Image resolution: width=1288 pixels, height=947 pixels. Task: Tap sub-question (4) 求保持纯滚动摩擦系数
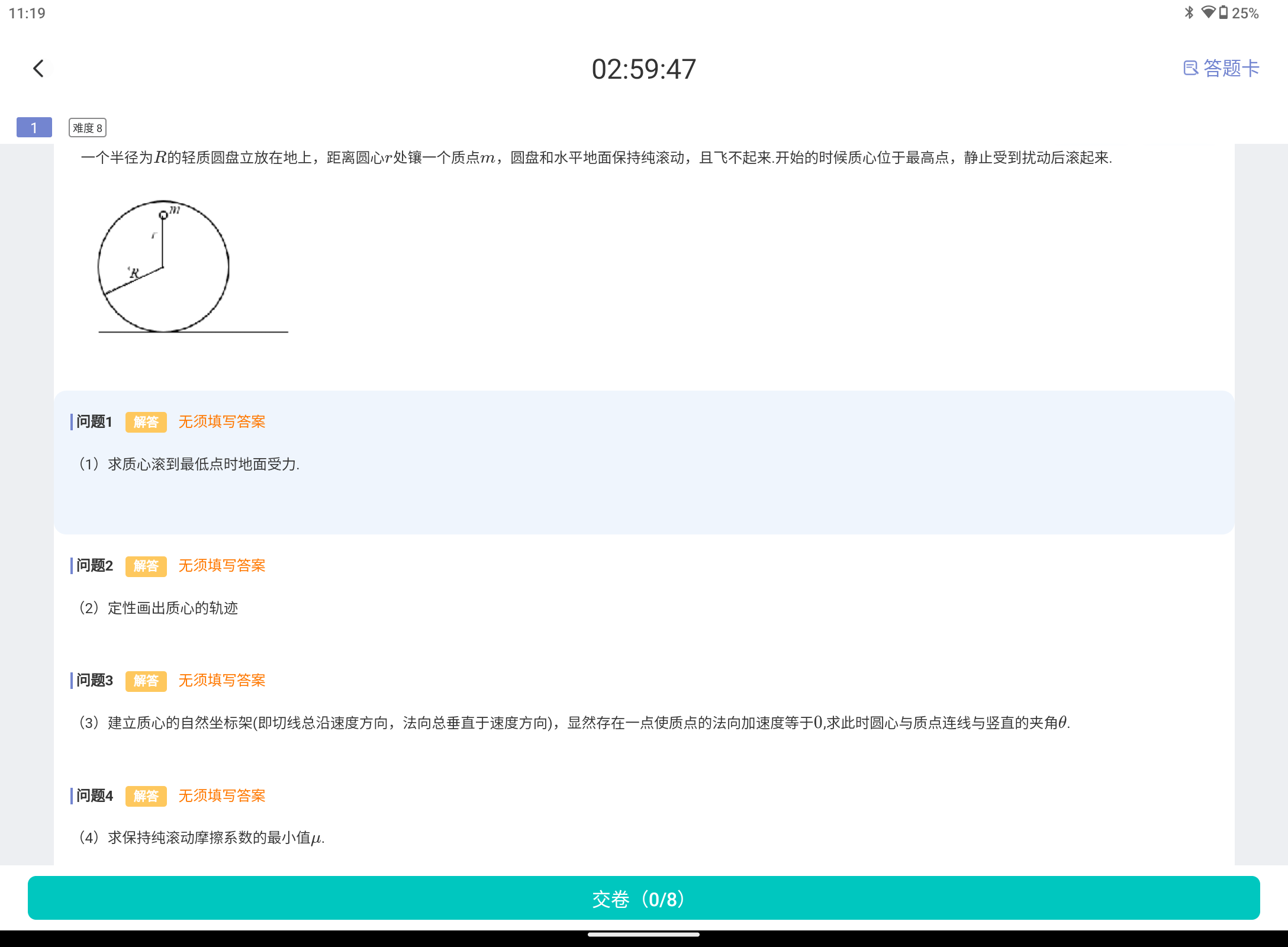[x=201, y=838]
